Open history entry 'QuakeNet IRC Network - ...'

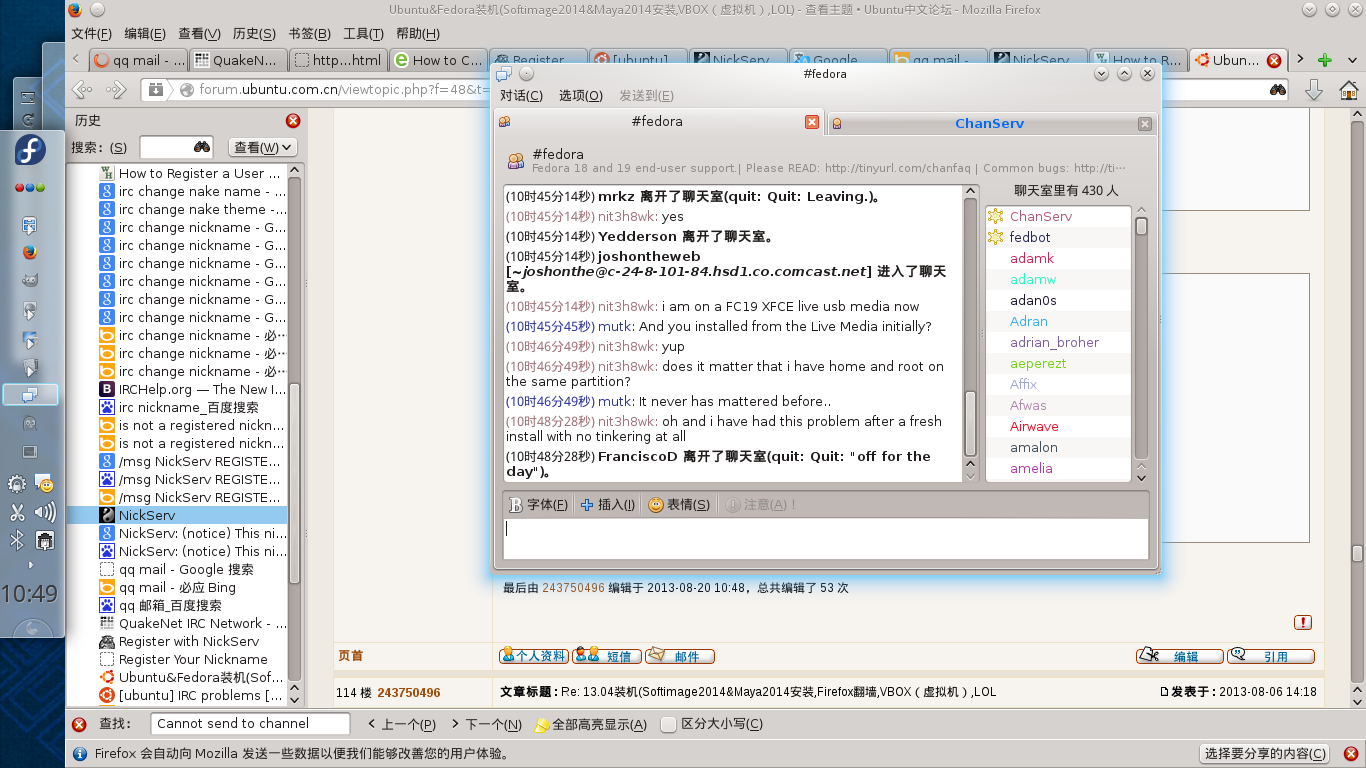[192, 623]
